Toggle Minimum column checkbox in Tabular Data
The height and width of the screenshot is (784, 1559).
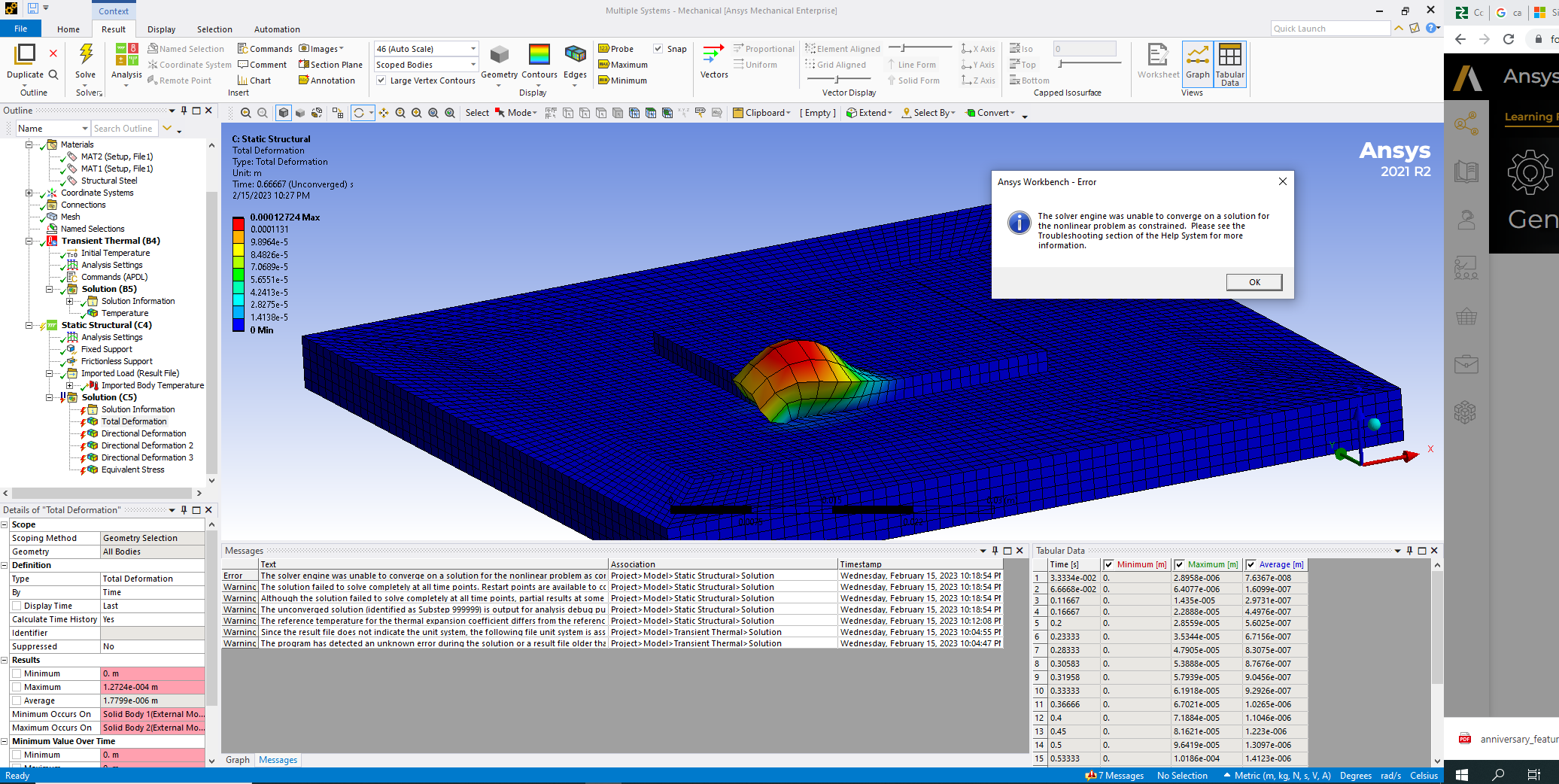[1108, 564]
